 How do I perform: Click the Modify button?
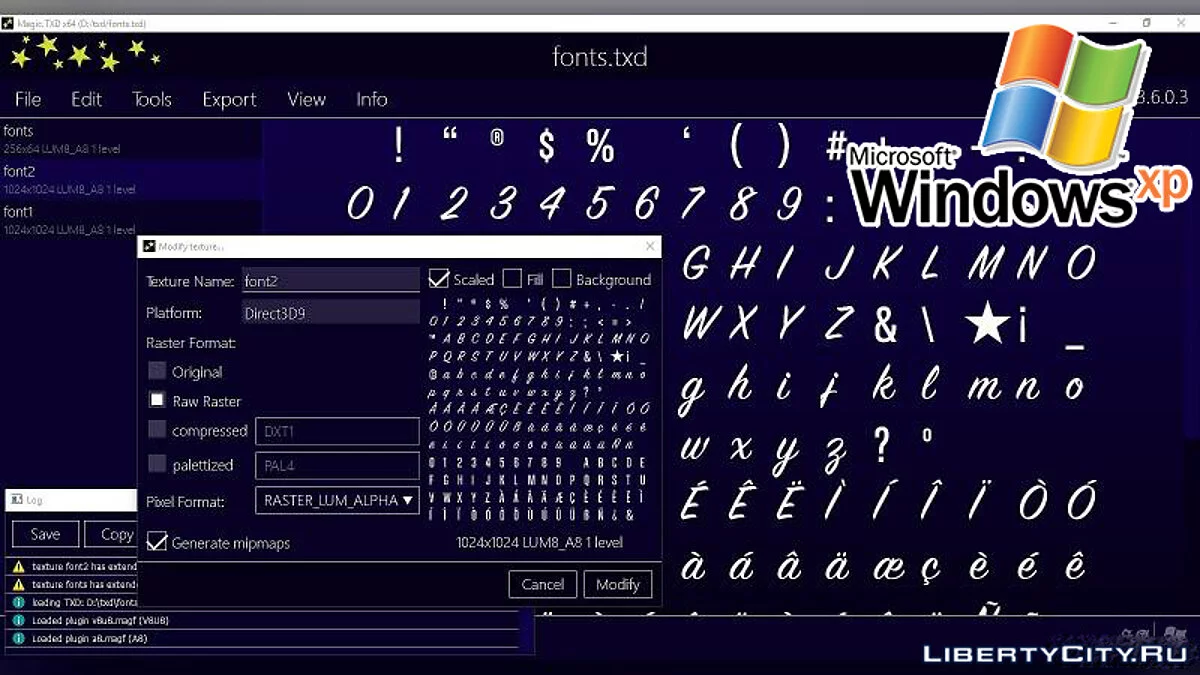pyautogui.click(x=618, y=584)
